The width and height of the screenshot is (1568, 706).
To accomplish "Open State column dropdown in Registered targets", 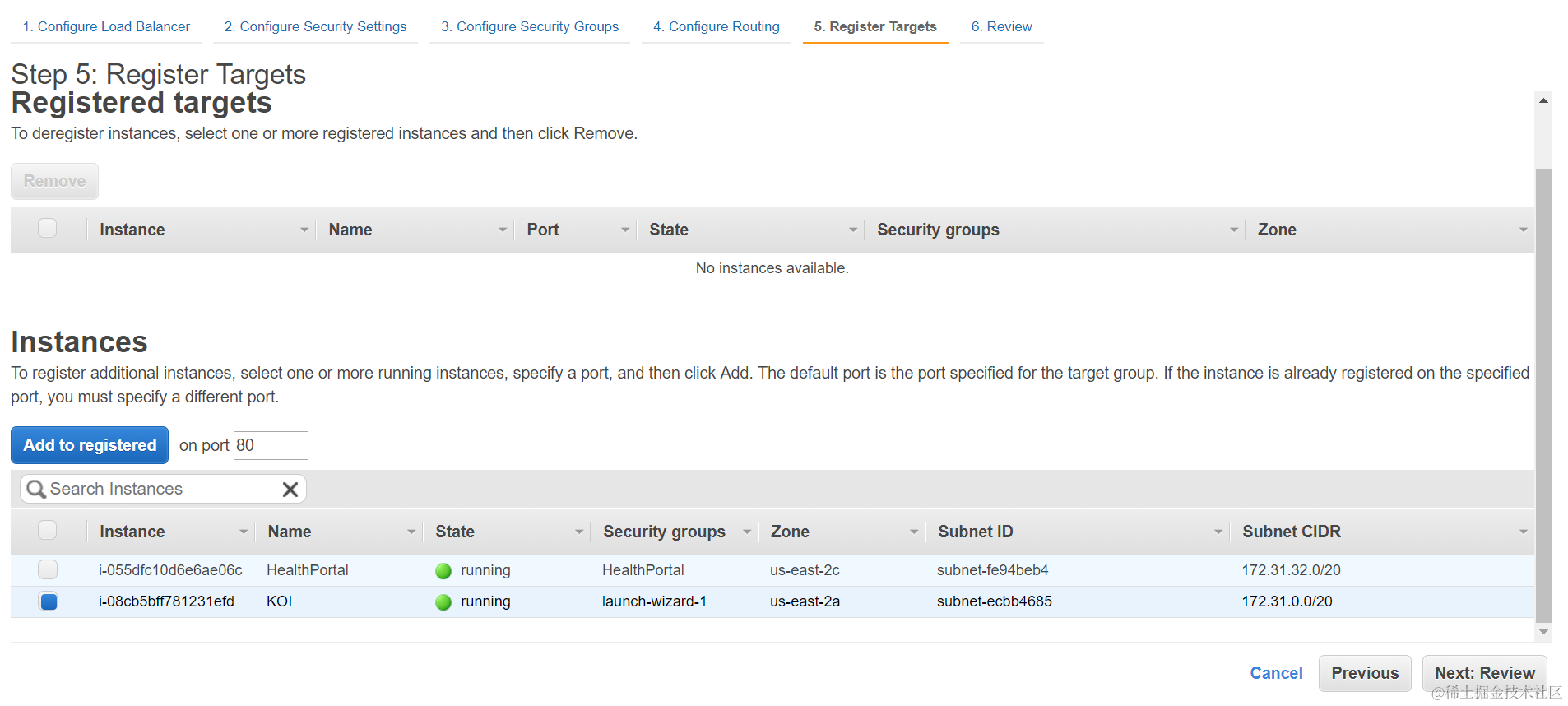I will 853,230.
